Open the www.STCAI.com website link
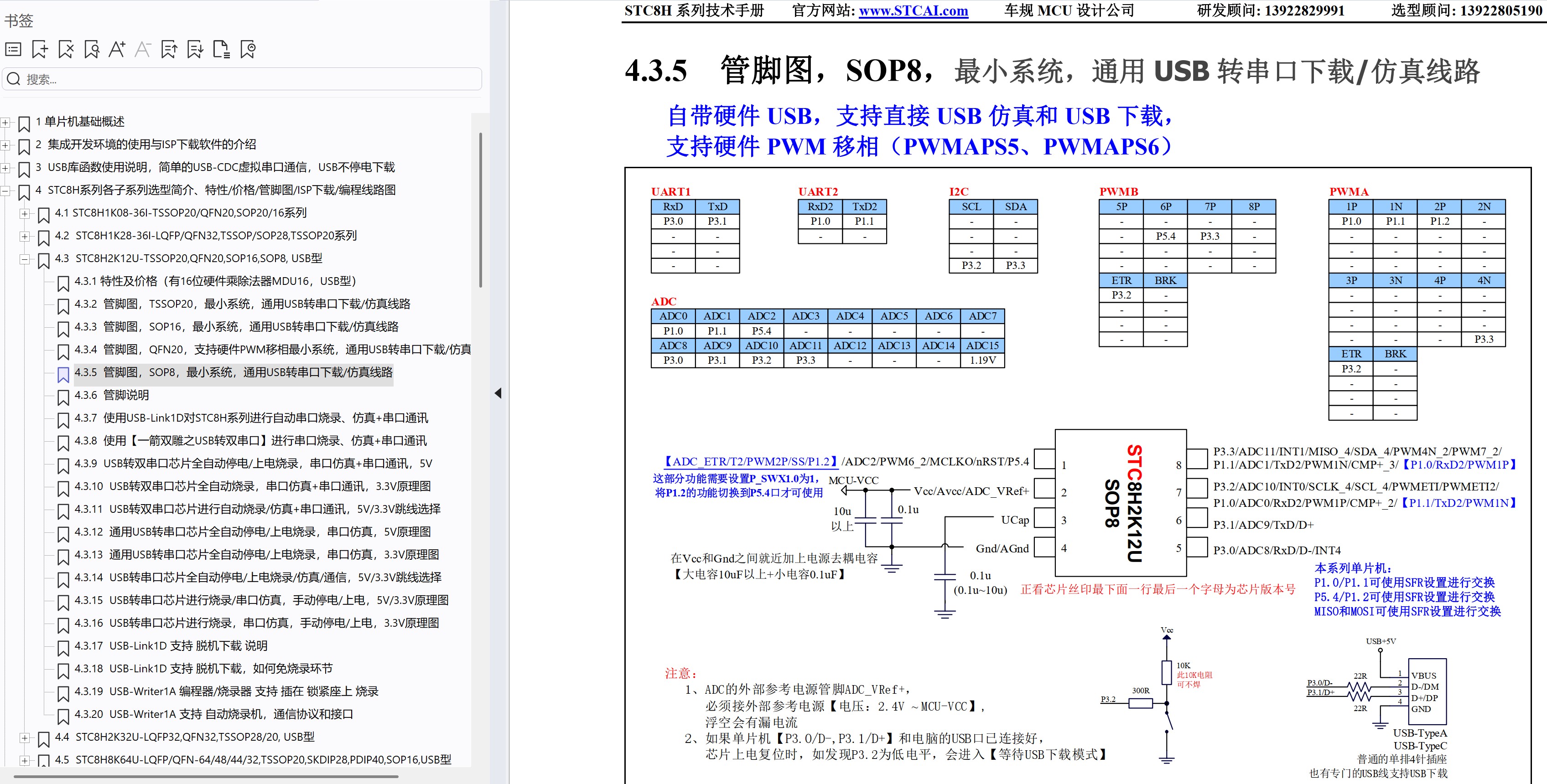The image size is (1547, 784). 913,11
